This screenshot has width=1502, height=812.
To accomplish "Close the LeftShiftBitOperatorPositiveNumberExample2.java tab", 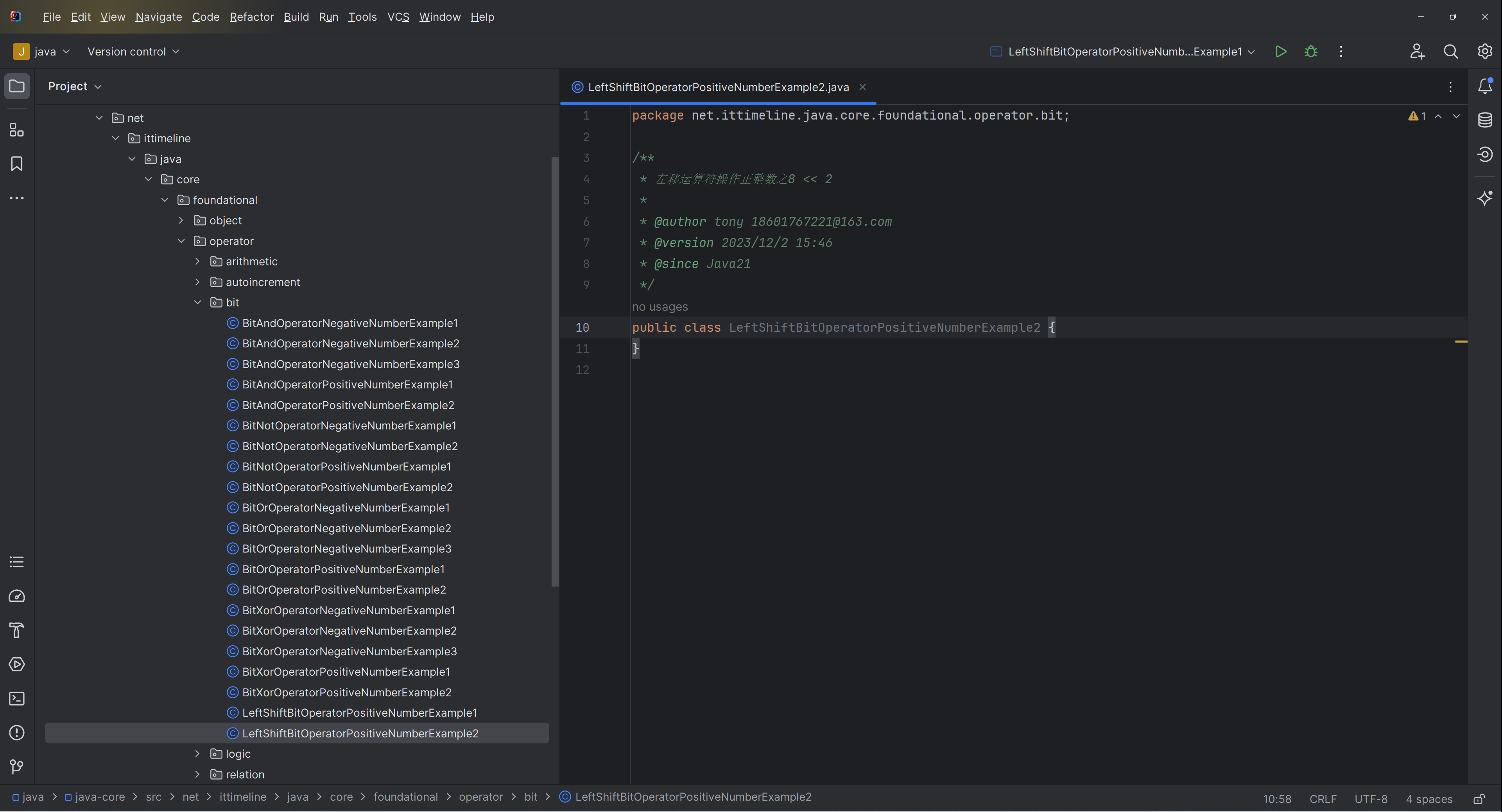I will pyautogui.click(x=862, y=87).
